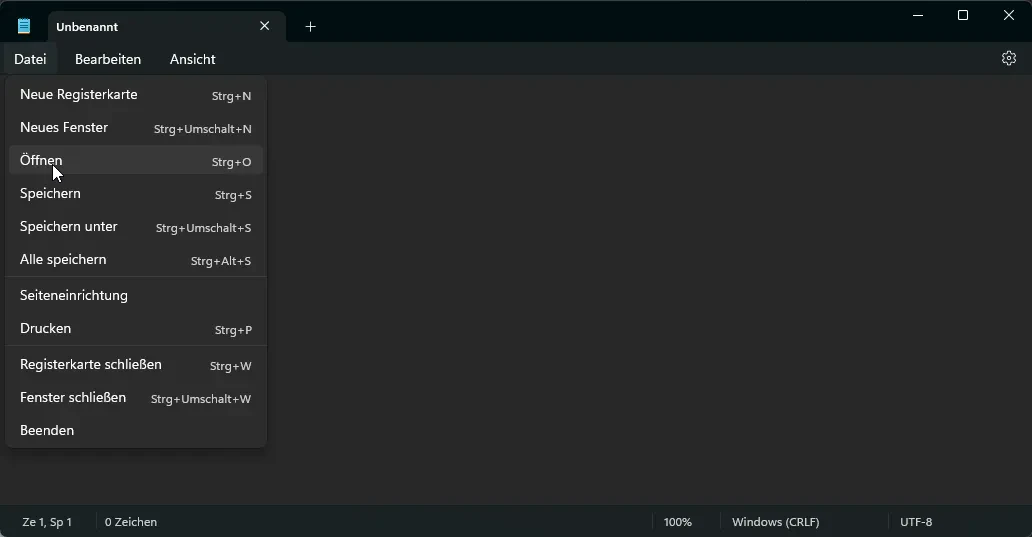Viewport: 1032px width, 537px height.
Task: Maximize the Notepad window
Action: (963, 15)
